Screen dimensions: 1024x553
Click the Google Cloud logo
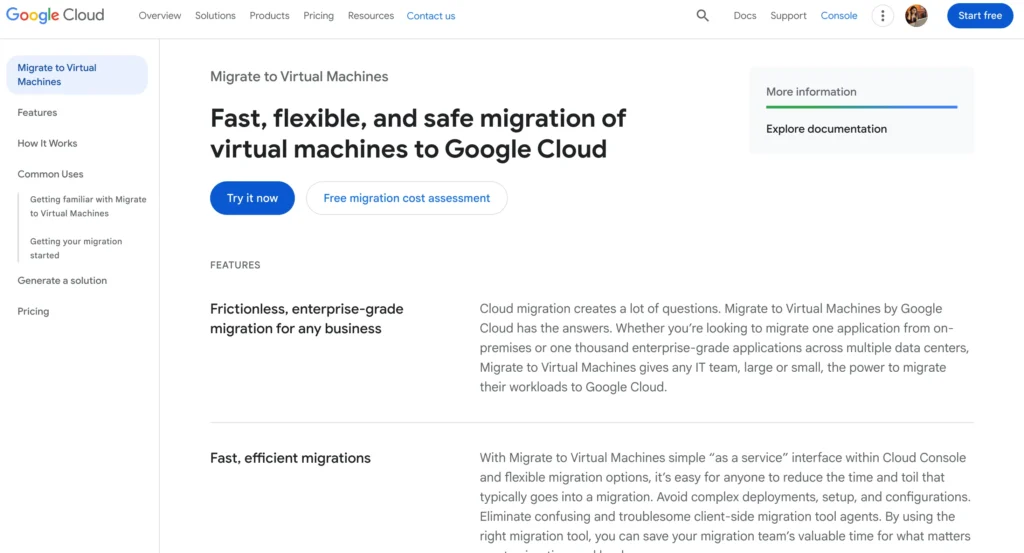pos(55,15)
